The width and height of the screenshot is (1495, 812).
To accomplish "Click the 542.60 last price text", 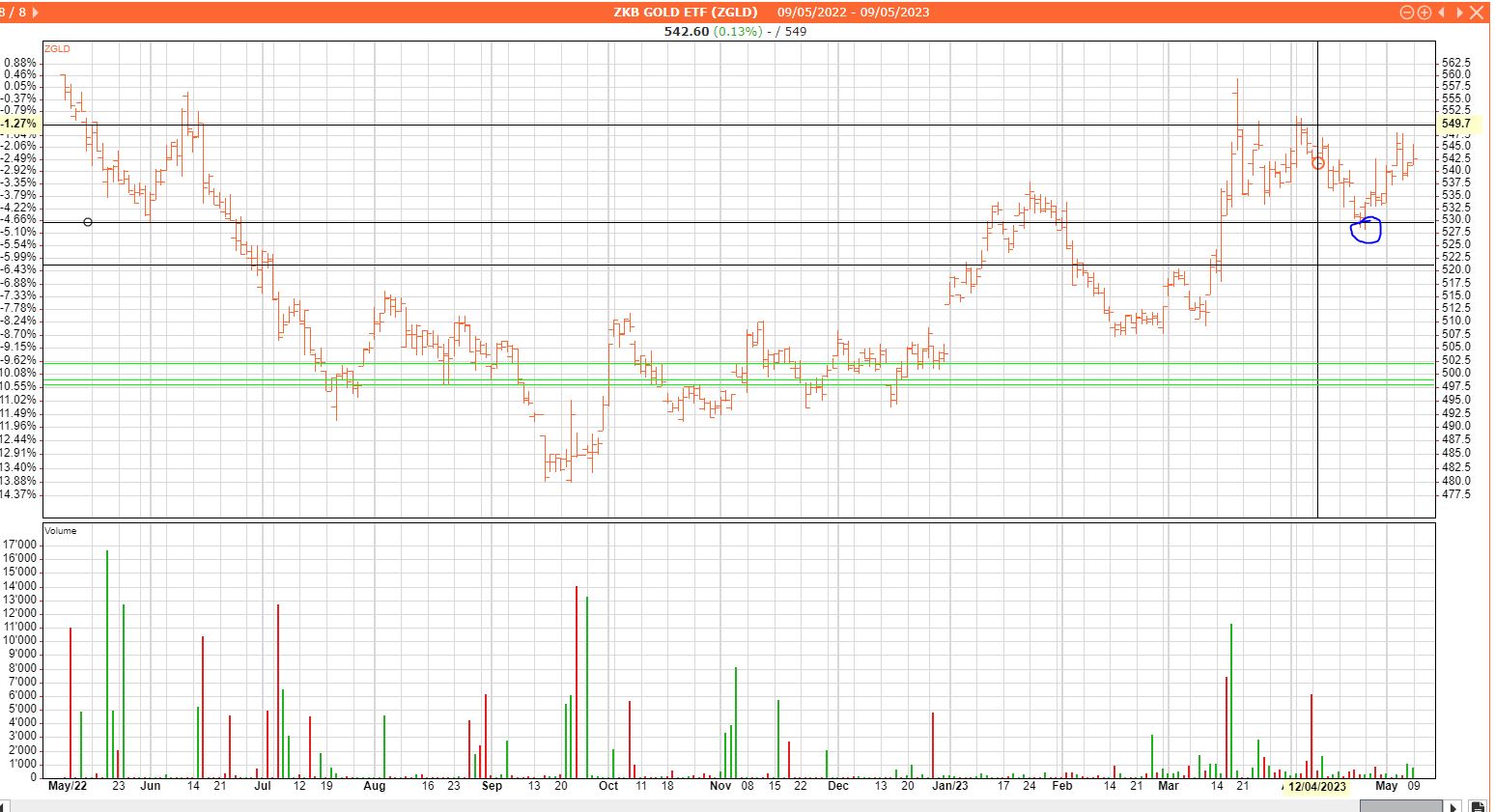I will 686,31.
